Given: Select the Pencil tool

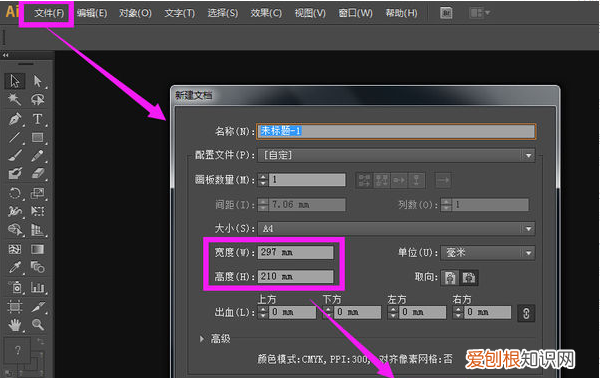Looking at the screenshot, I should 37,155.
